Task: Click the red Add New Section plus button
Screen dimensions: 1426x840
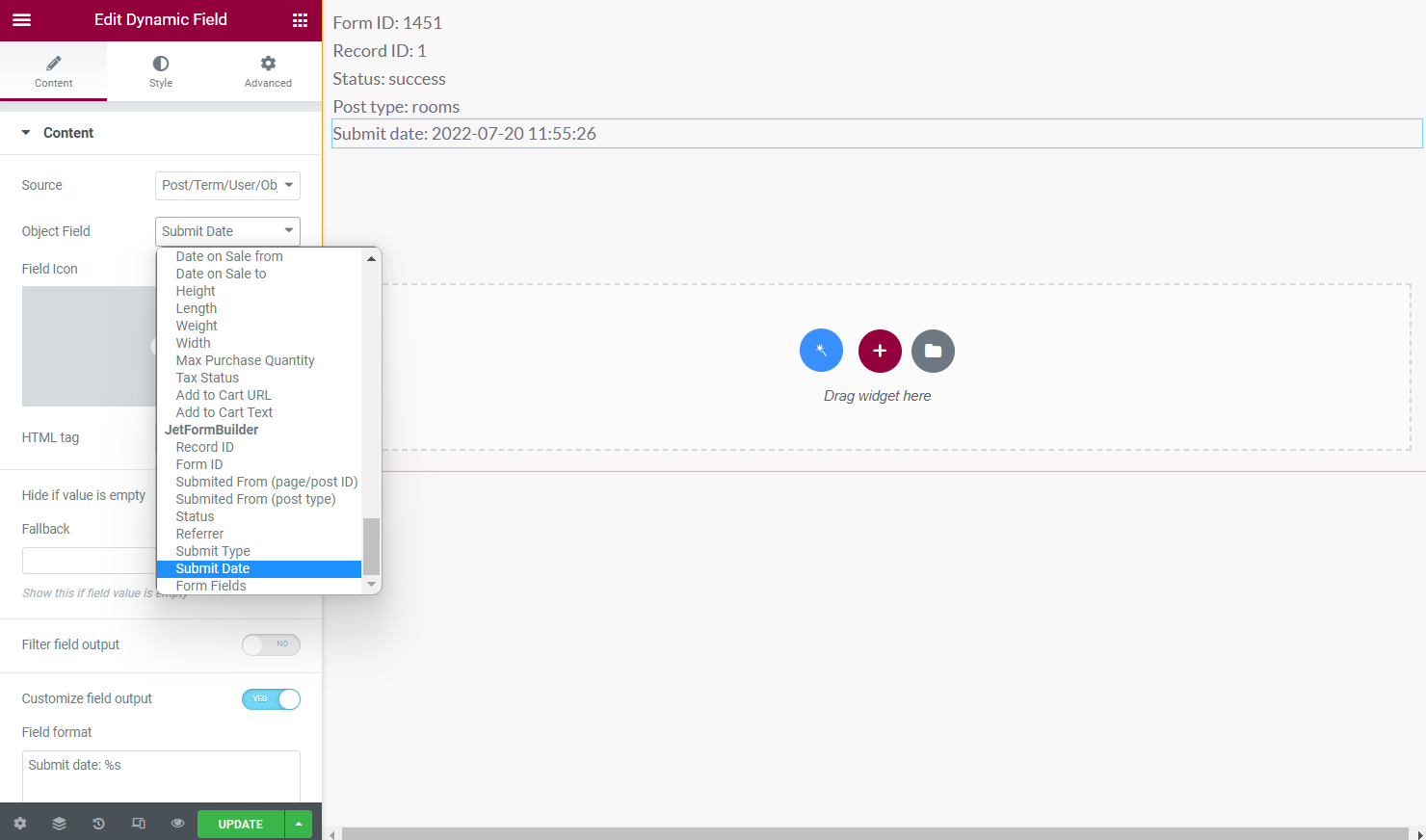Action: pos(880,351)
